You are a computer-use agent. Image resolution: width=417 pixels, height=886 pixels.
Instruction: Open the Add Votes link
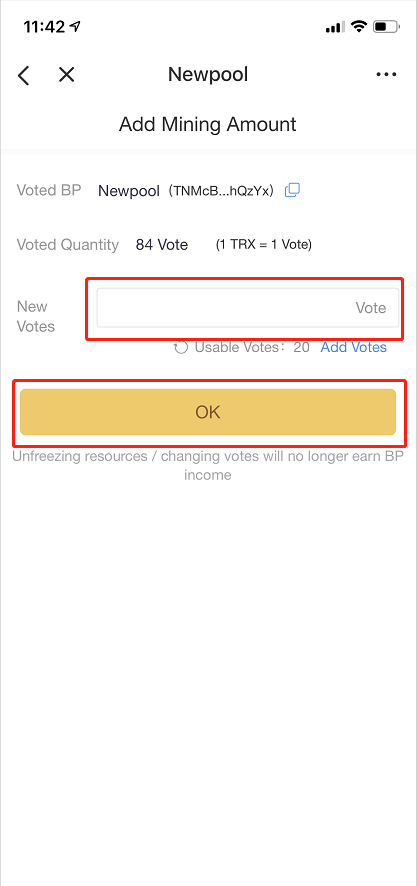click(x=354, y=347)
